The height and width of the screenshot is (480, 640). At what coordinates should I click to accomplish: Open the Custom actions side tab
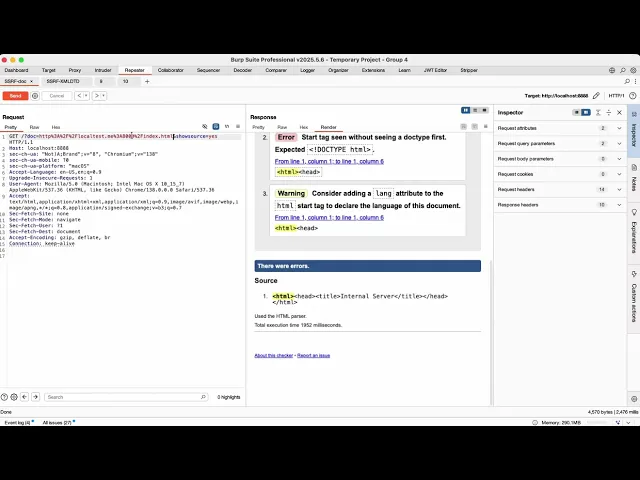click(x=634, y=297)
